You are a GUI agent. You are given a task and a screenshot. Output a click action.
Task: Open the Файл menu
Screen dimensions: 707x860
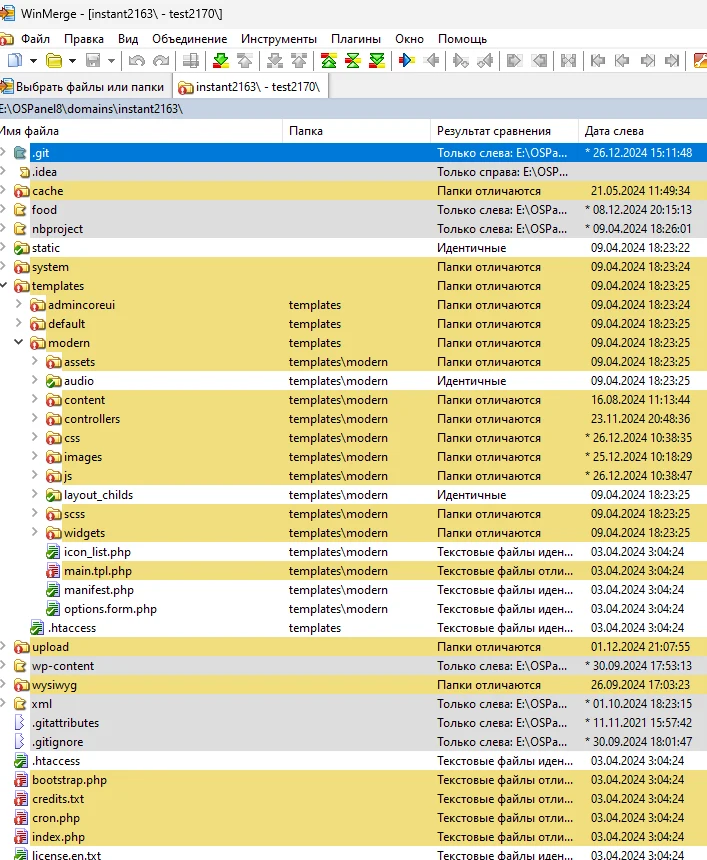[x=35, y=39]
